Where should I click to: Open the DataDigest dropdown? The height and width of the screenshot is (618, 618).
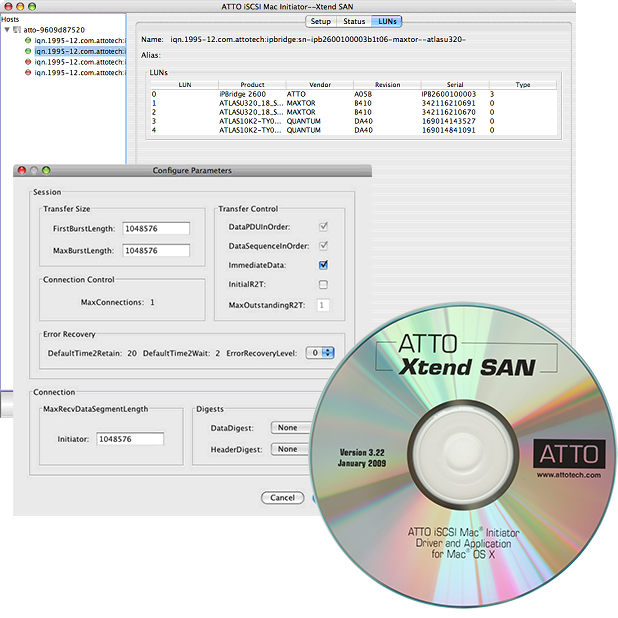point(290,428)
